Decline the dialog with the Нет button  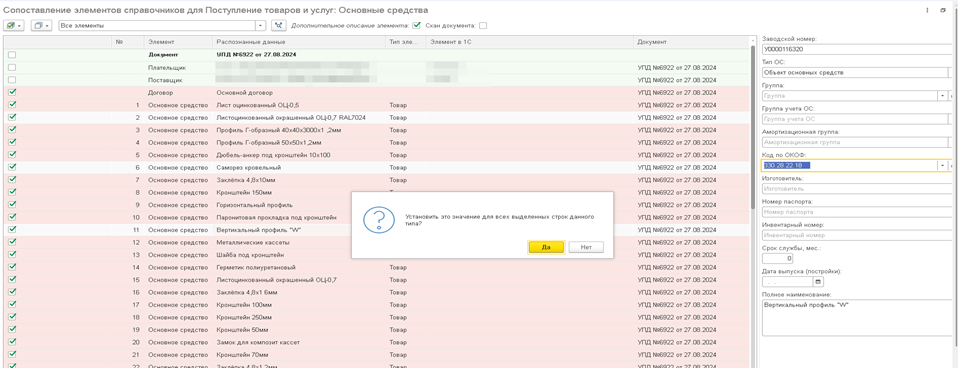(x=586, y=247)
